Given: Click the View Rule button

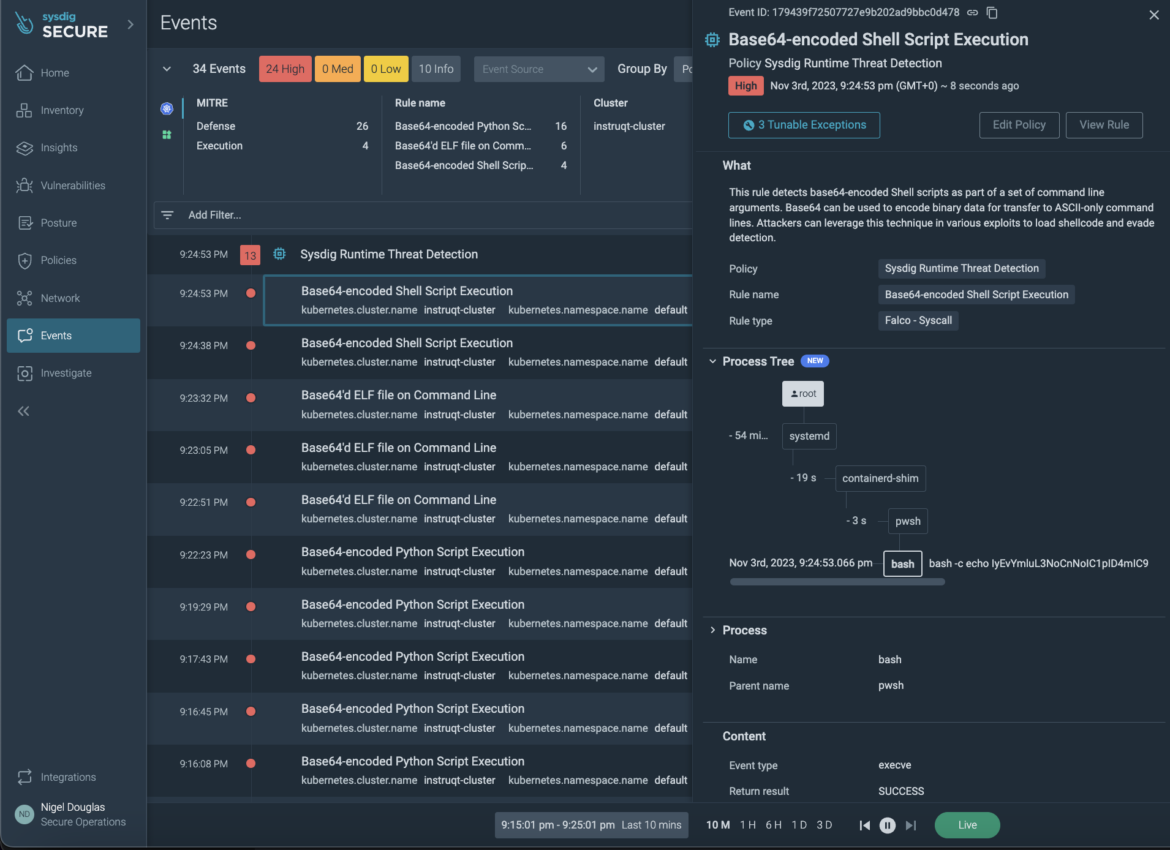Looking at the screenshot, I should click(x=1104, y=125).
